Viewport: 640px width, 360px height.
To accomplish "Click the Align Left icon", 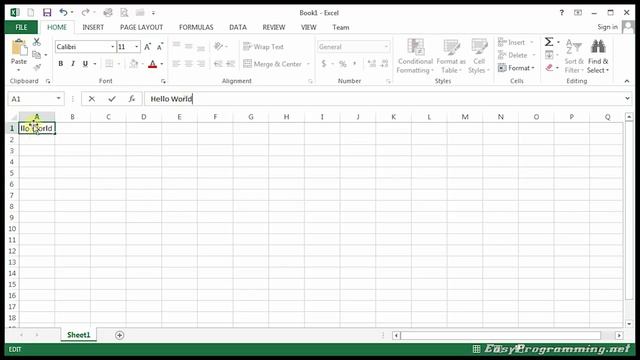I will pyautogui.click(x=176, y=64).
